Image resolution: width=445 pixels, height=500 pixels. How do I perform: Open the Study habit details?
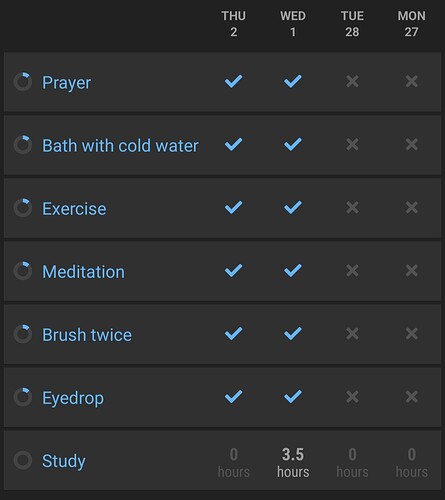click(64, 462)
